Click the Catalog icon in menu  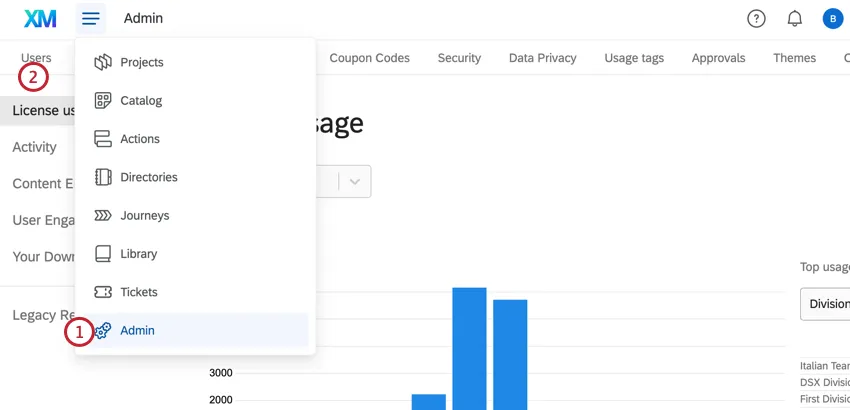[x=103, y=100]
